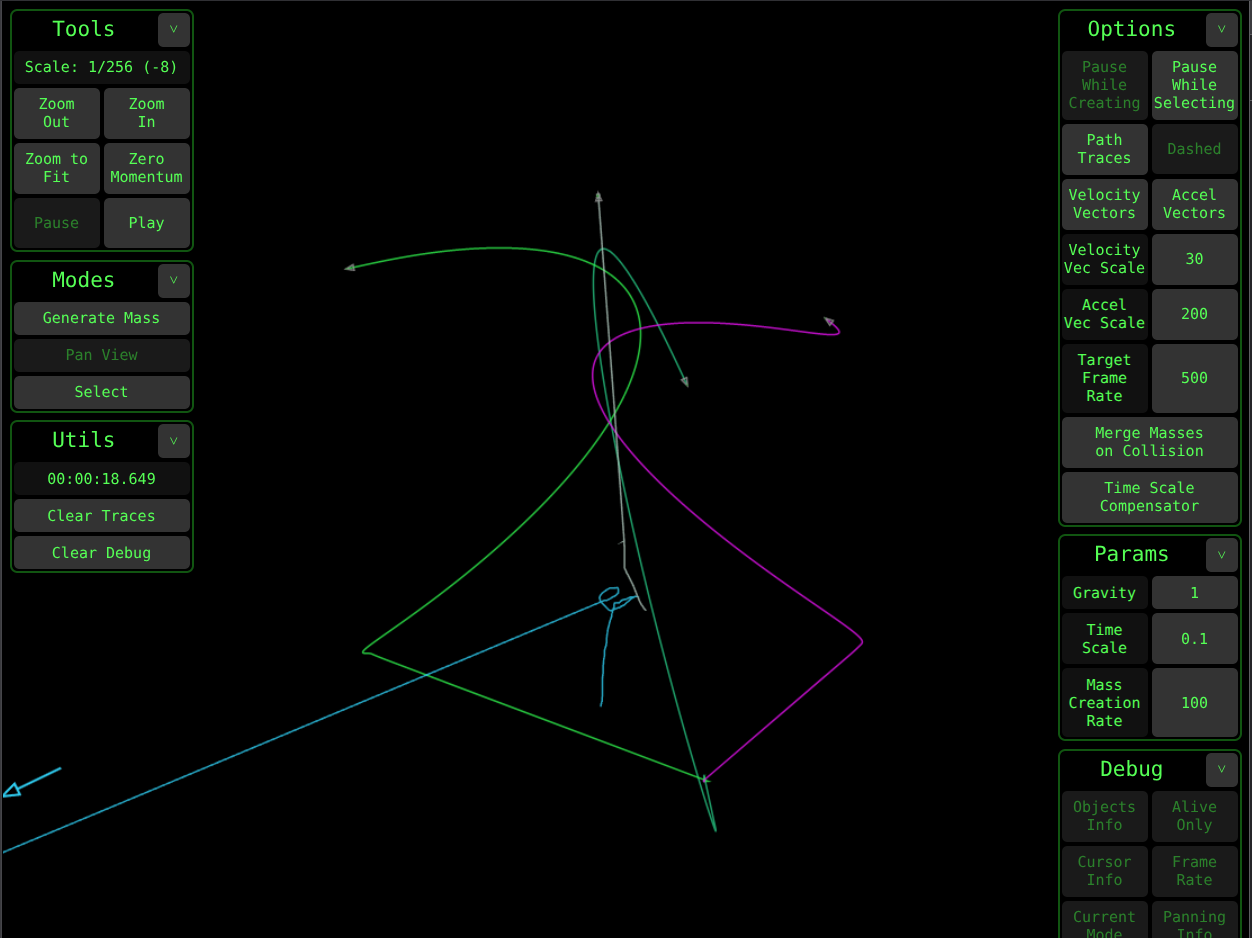Click the elapsed time 00:00:18.649

click(102, 479)
